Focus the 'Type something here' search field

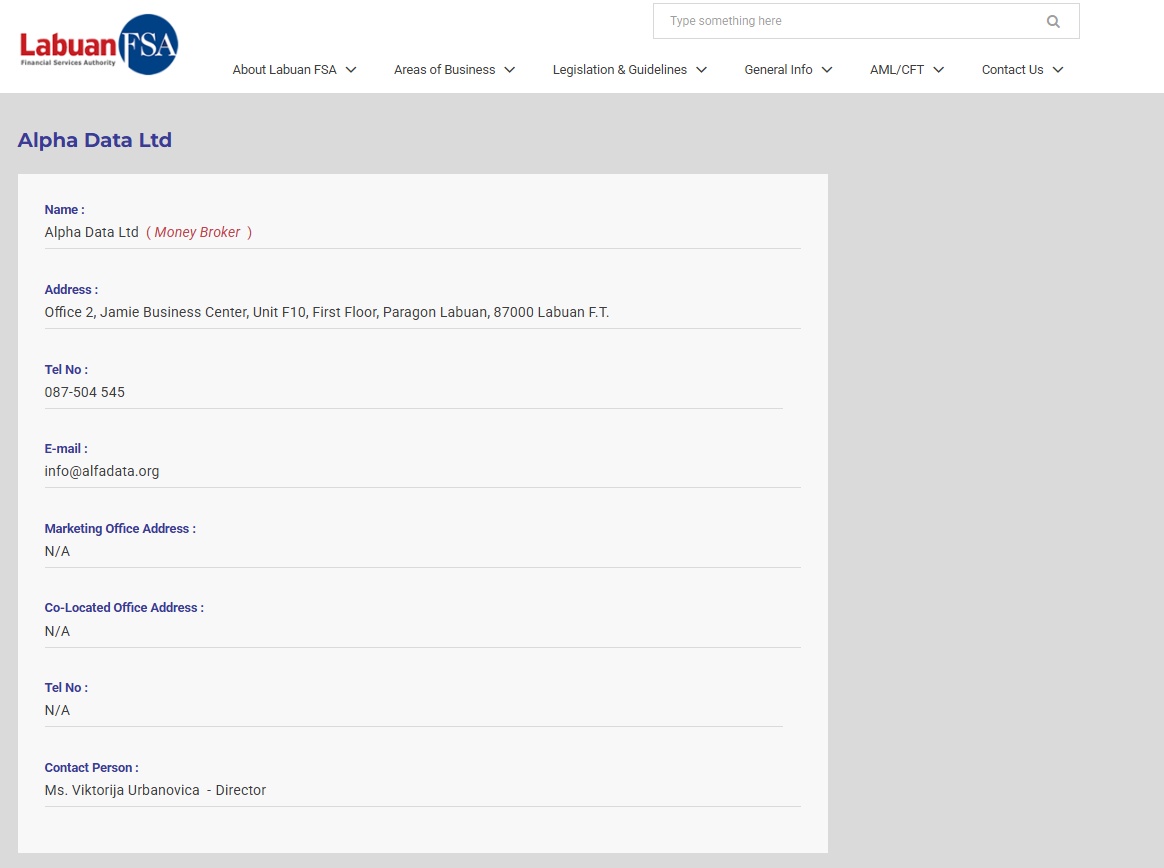866,21
